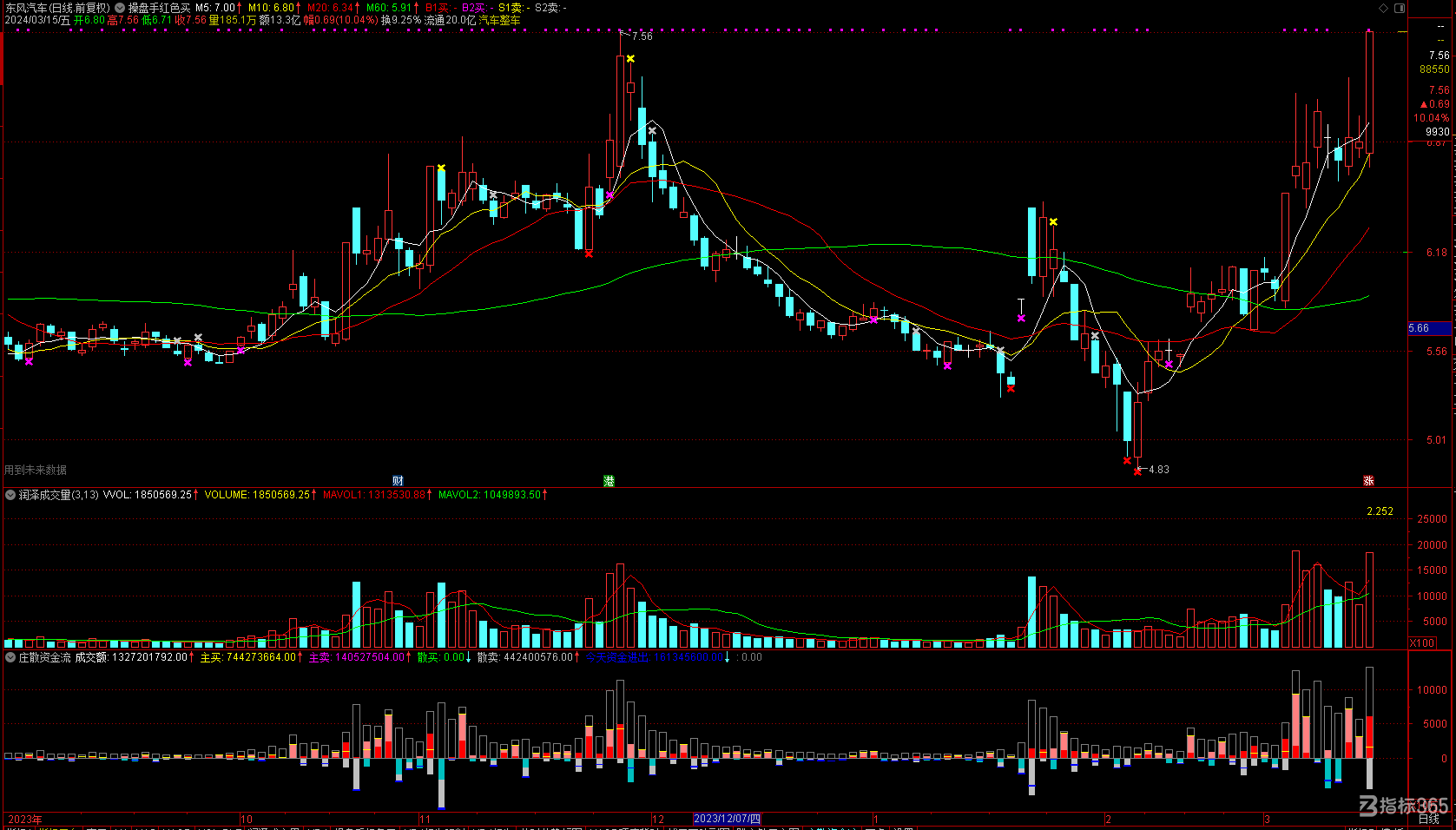Click the S2卖 signal label
This screenshot has height=830, width=1456.
click(550, 8)
